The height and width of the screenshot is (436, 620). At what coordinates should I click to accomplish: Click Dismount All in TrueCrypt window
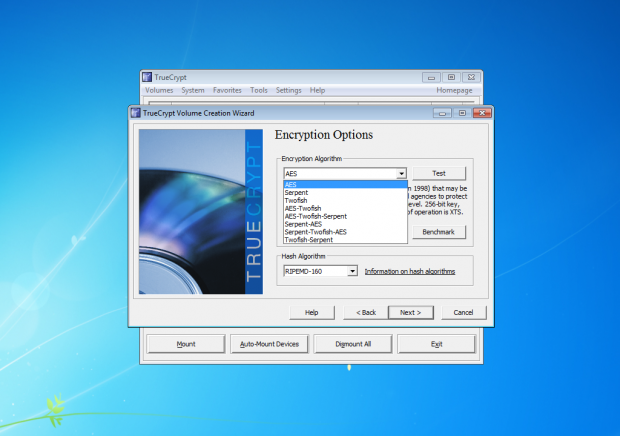click(x=353, y=344)
